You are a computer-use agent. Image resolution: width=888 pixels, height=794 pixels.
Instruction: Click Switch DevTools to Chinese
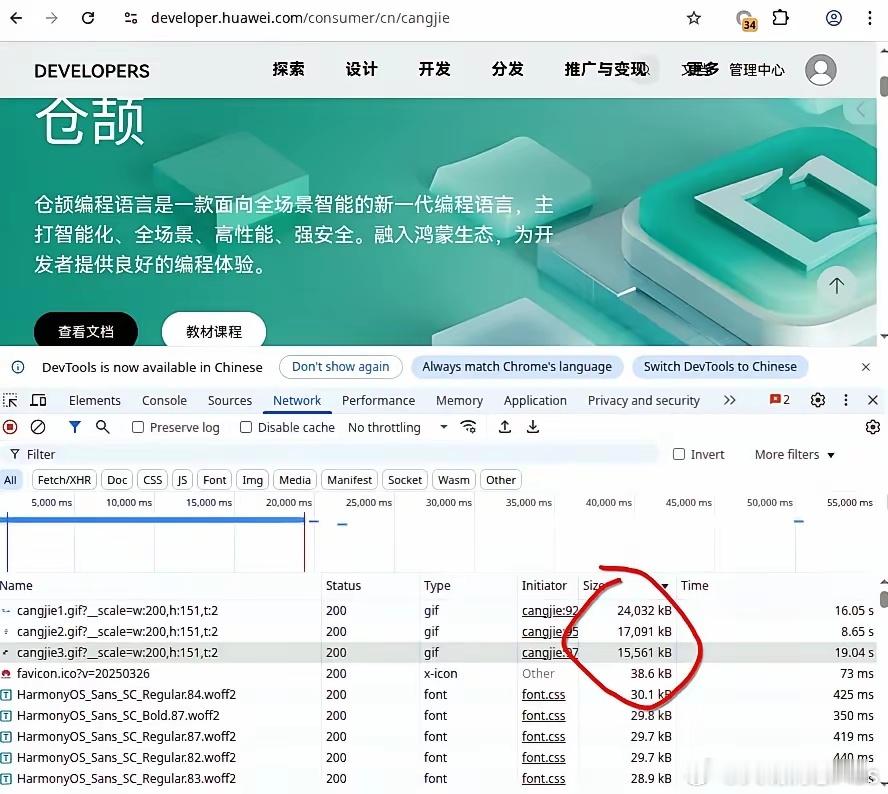click(x=720, y=367)
